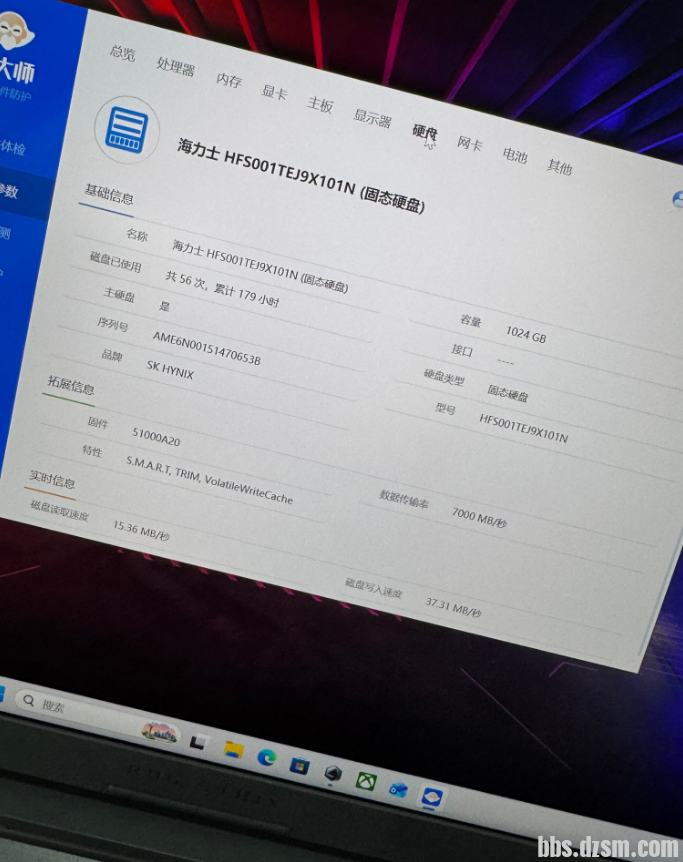Switch to the 总览 overview tab
The width and height of the screenshot is (683, 862).
click(x=123, y=52)
